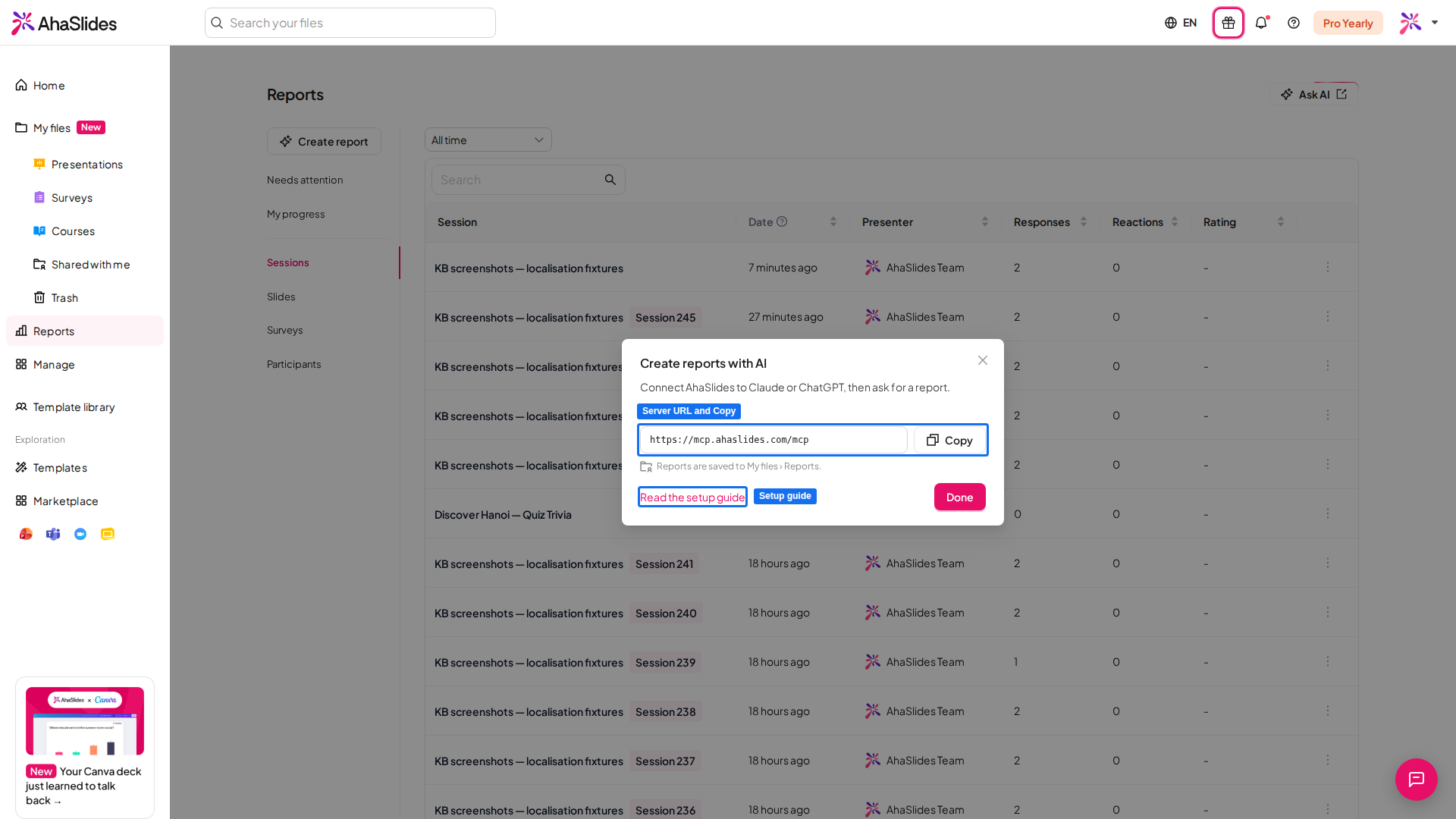Expand the account avatar menu
The height and width of the screenshot is (819, 1456).
coord(1419,23)
